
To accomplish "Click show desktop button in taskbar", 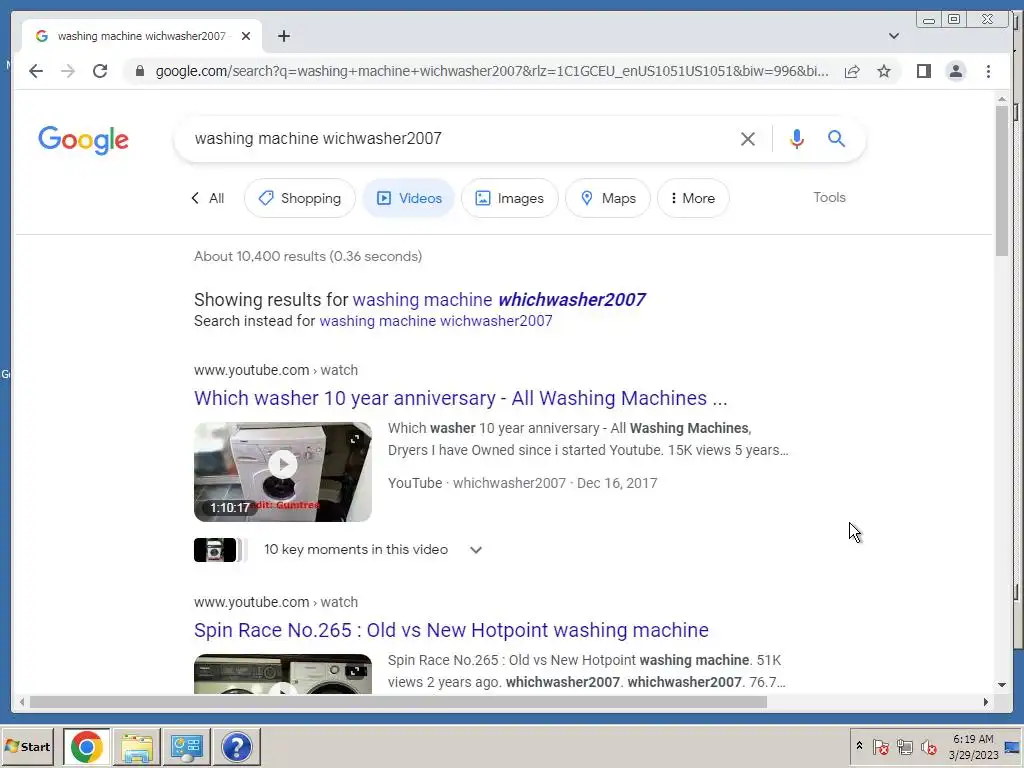I will pyautogui.click(x=1013, y=746).
